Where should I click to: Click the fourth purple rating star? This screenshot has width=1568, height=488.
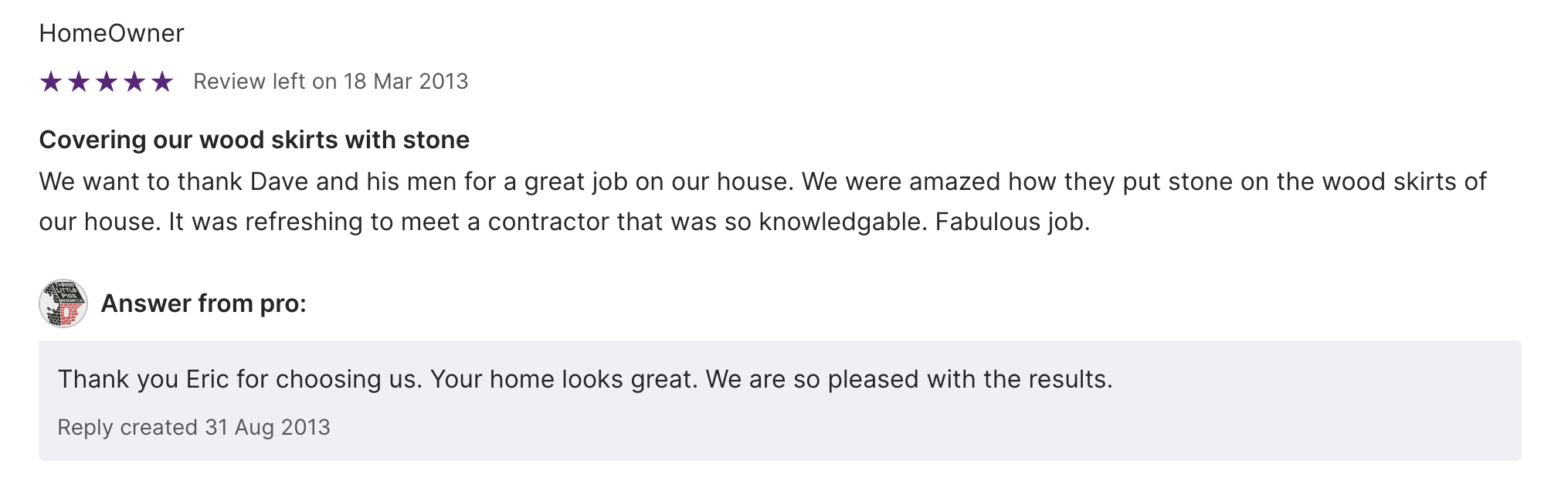[x=134, y=81]
